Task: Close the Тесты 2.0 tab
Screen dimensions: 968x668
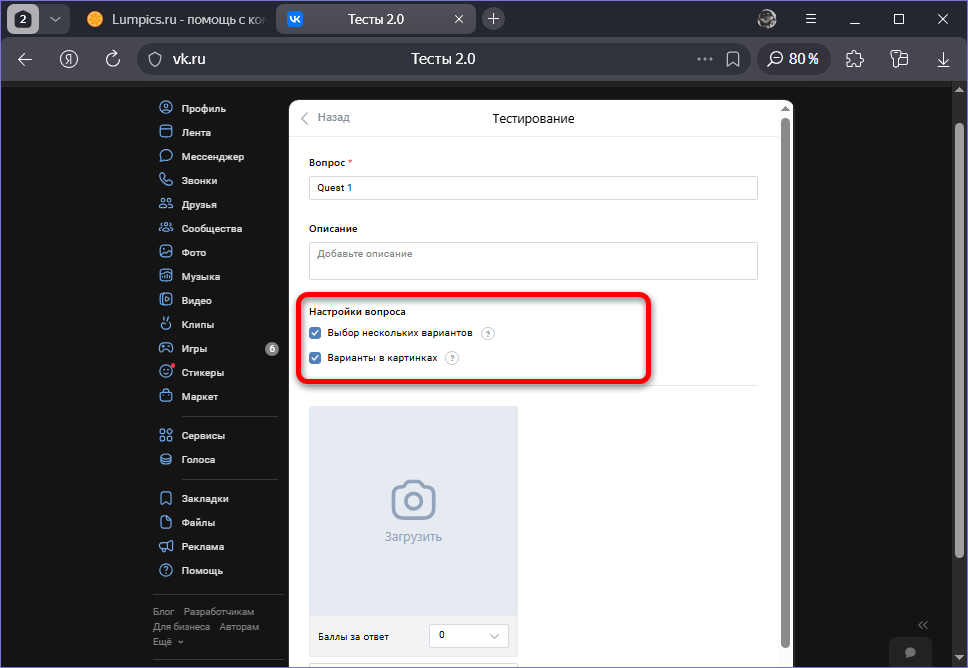Action: [x=459, y=20]
